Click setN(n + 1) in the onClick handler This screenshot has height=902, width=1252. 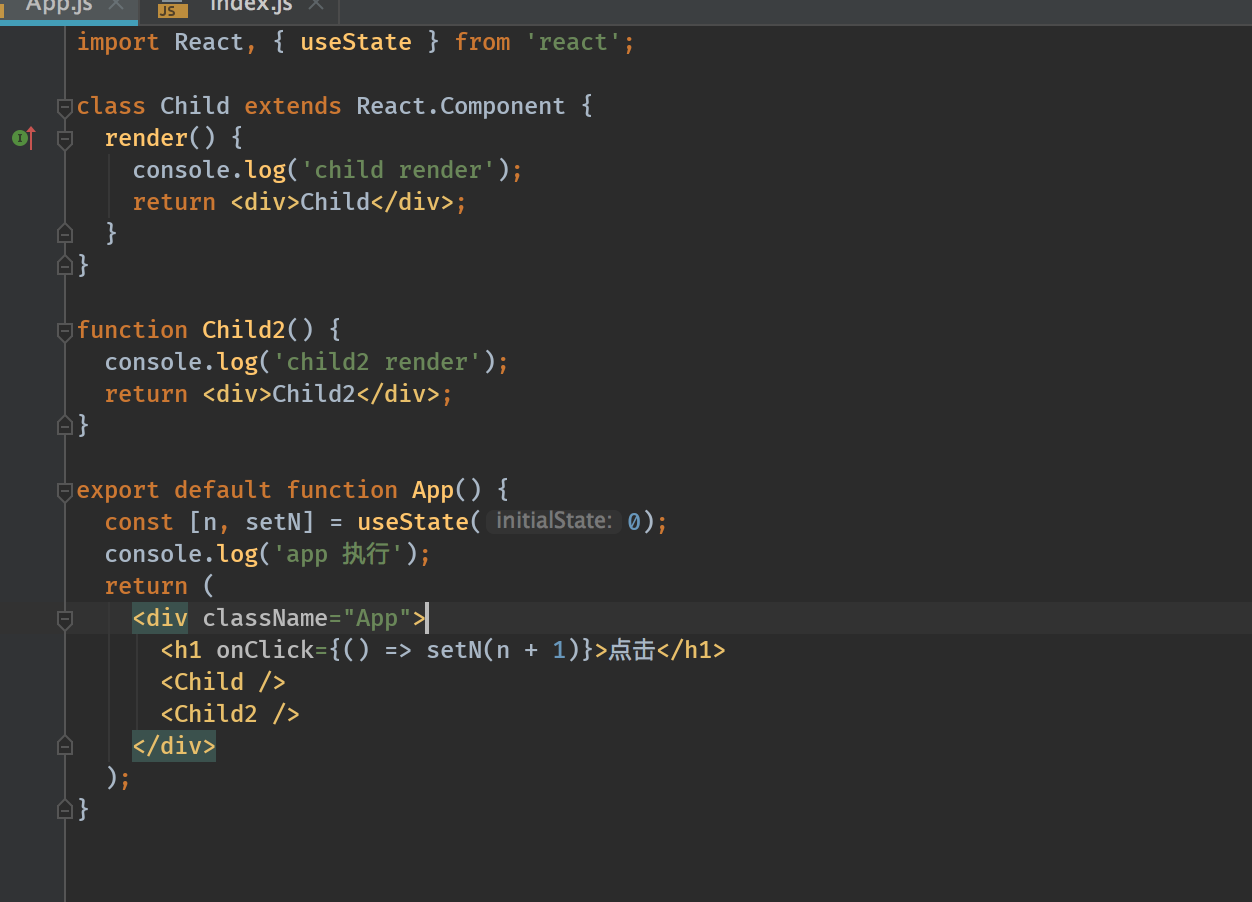click(502, 650)
